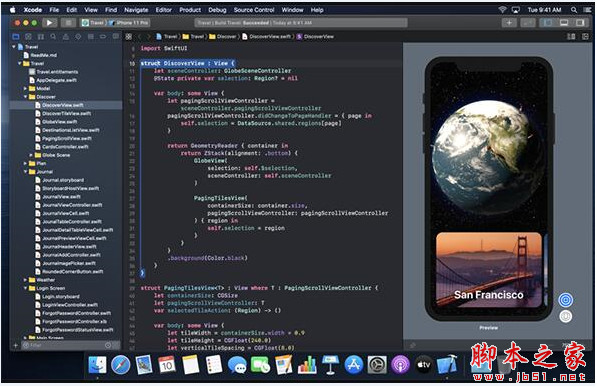Click the code review button beside Library
Viewport: 597px width, 388px height.
(528, 23)
